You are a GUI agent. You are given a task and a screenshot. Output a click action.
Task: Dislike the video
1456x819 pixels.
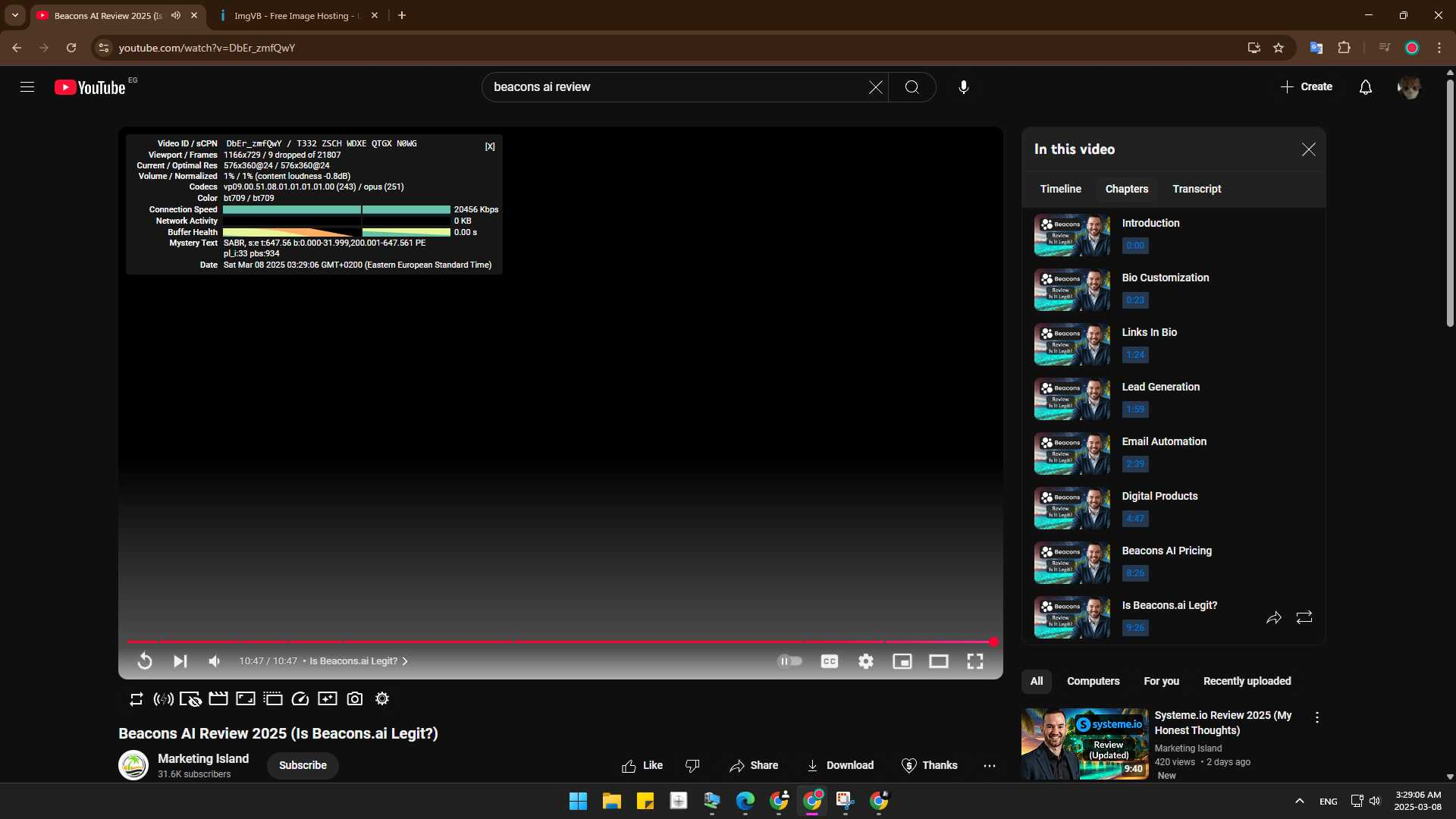692,765
